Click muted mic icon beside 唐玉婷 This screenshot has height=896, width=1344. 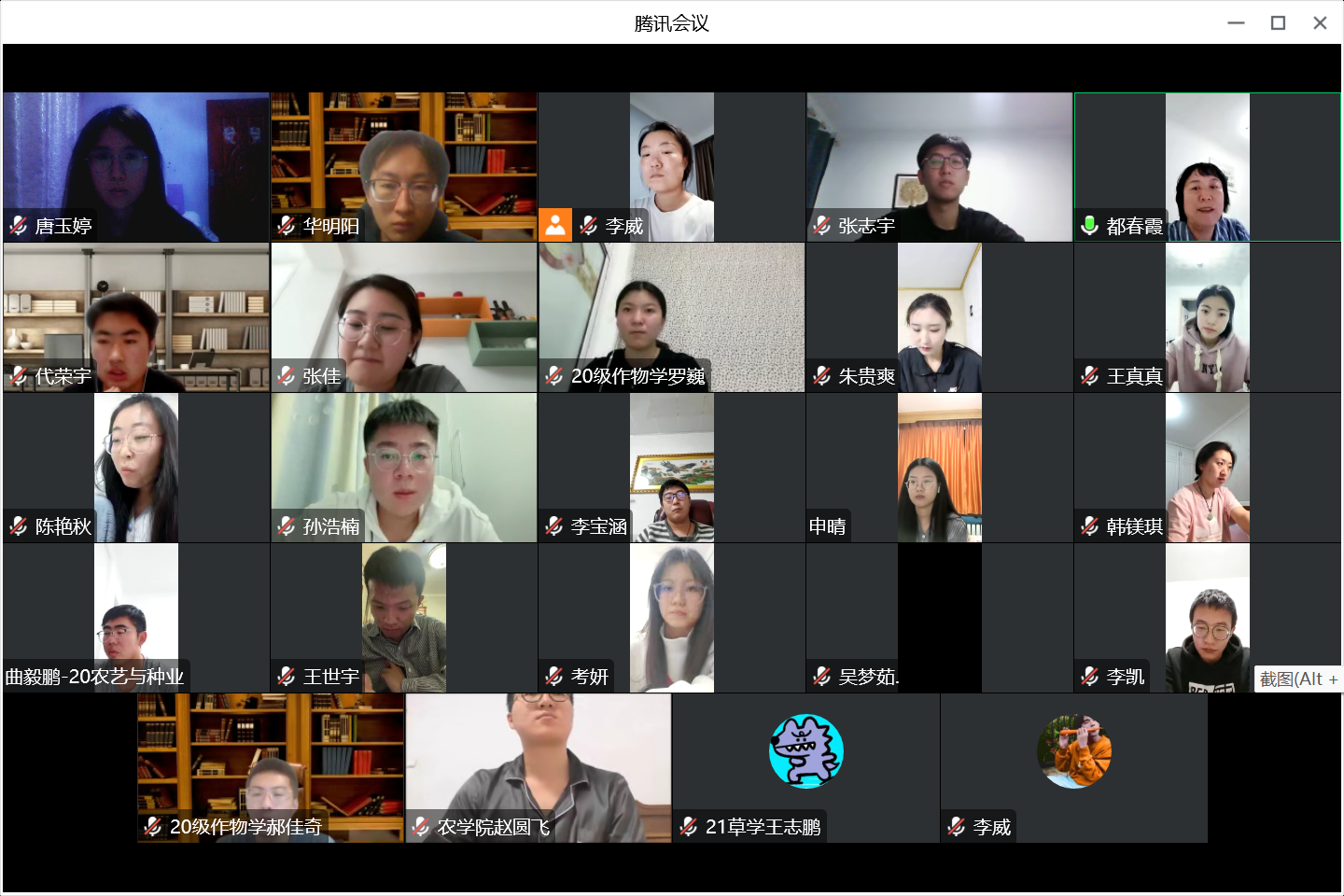pos(19,225)
